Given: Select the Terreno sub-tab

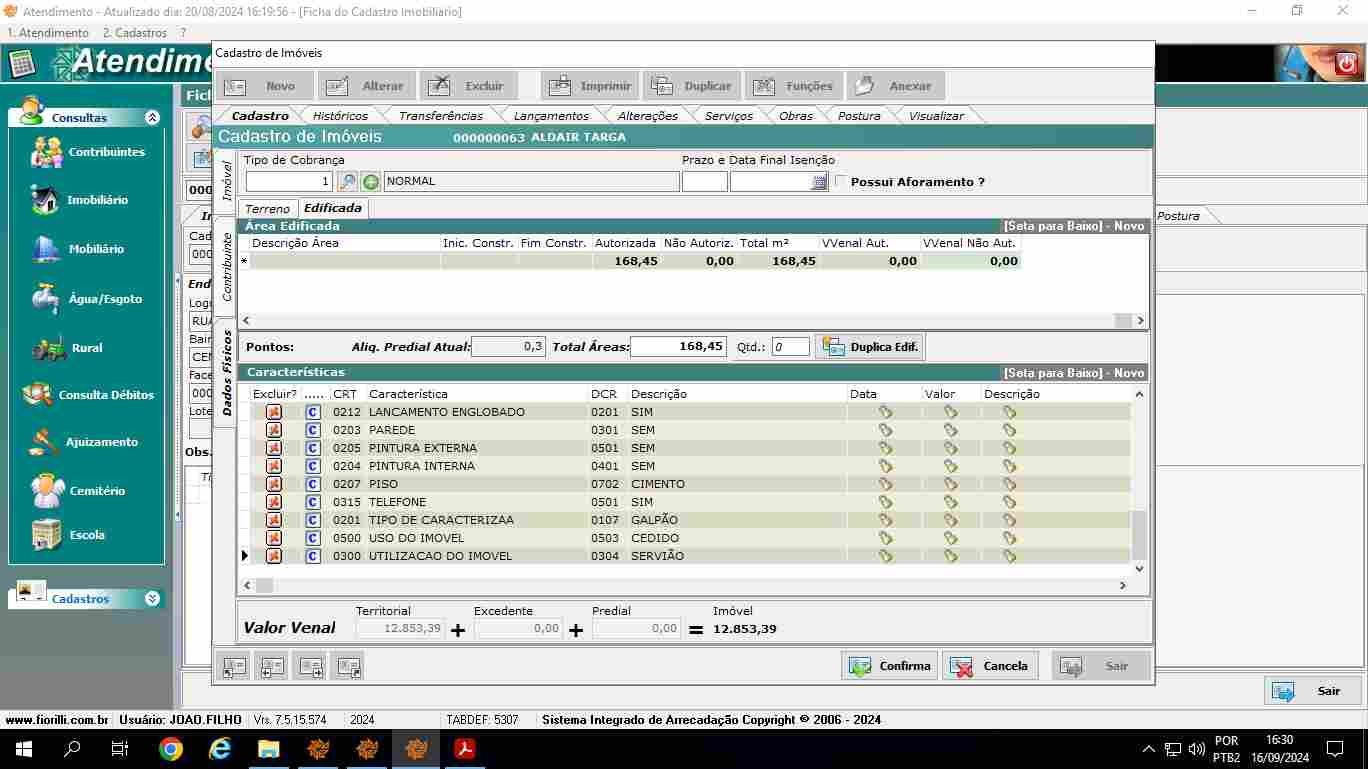Looking at the screenshot, I should (x=268, y=209).
